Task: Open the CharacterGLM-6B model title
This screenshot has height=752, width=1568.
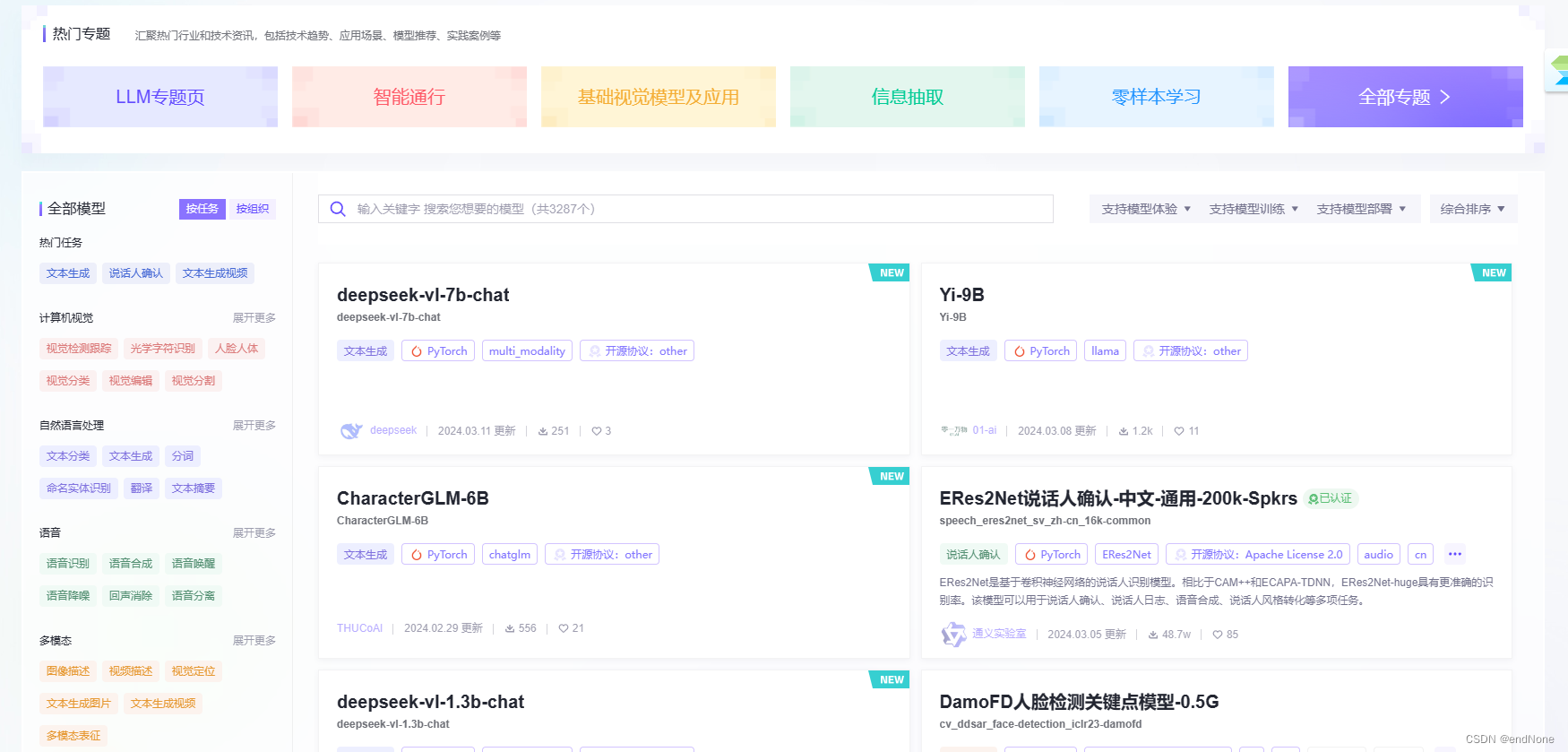Action: coord(413,498)
